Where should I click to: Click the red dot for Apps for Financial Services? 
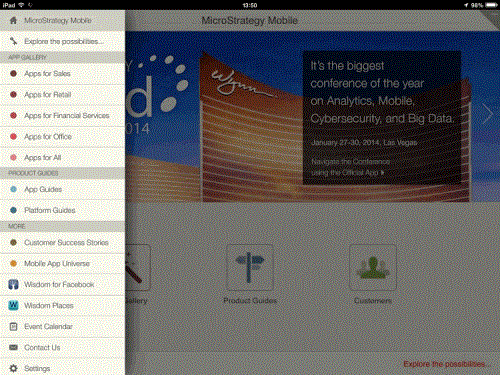tap(13, 116)
